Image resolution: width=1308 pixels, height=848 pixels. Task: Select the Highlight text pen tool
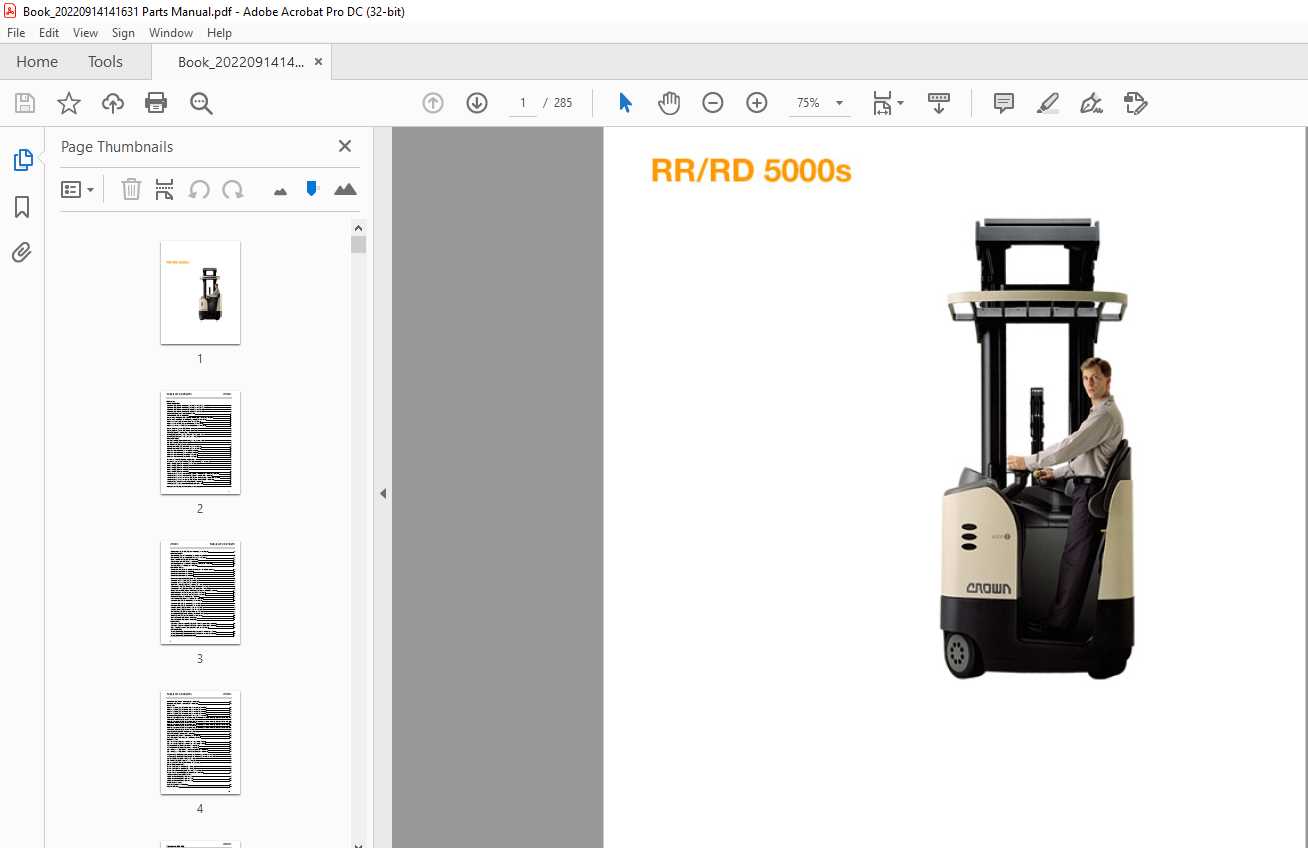click(1048, 103)
